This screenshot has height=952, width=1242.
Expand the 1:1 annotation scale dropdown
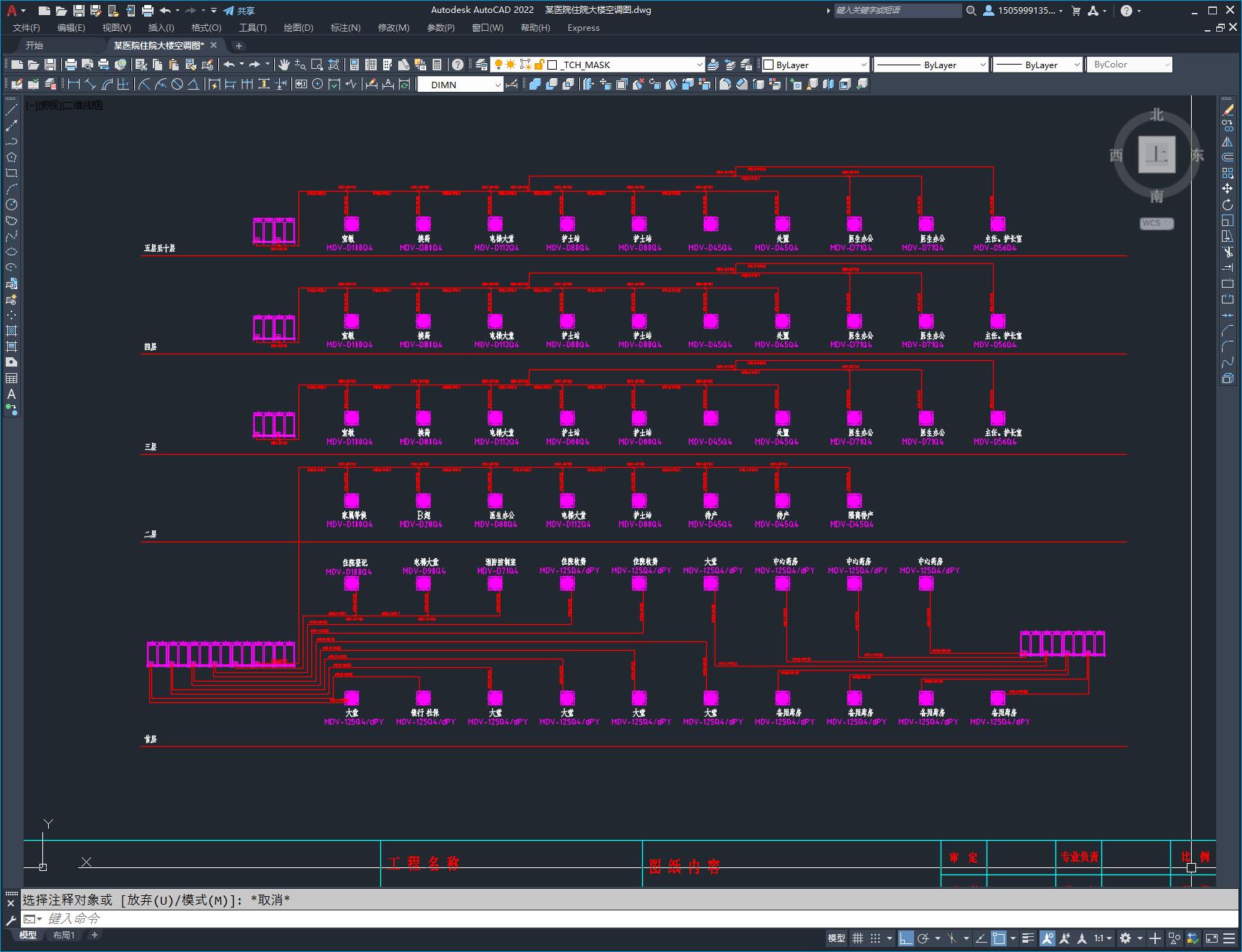point(1103,938)
